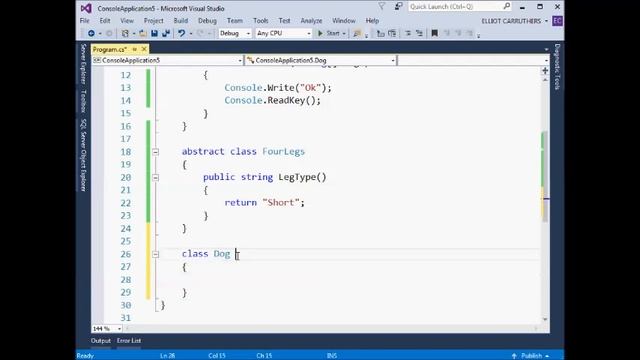Uncomment the selected lines icon

[419, 33]
